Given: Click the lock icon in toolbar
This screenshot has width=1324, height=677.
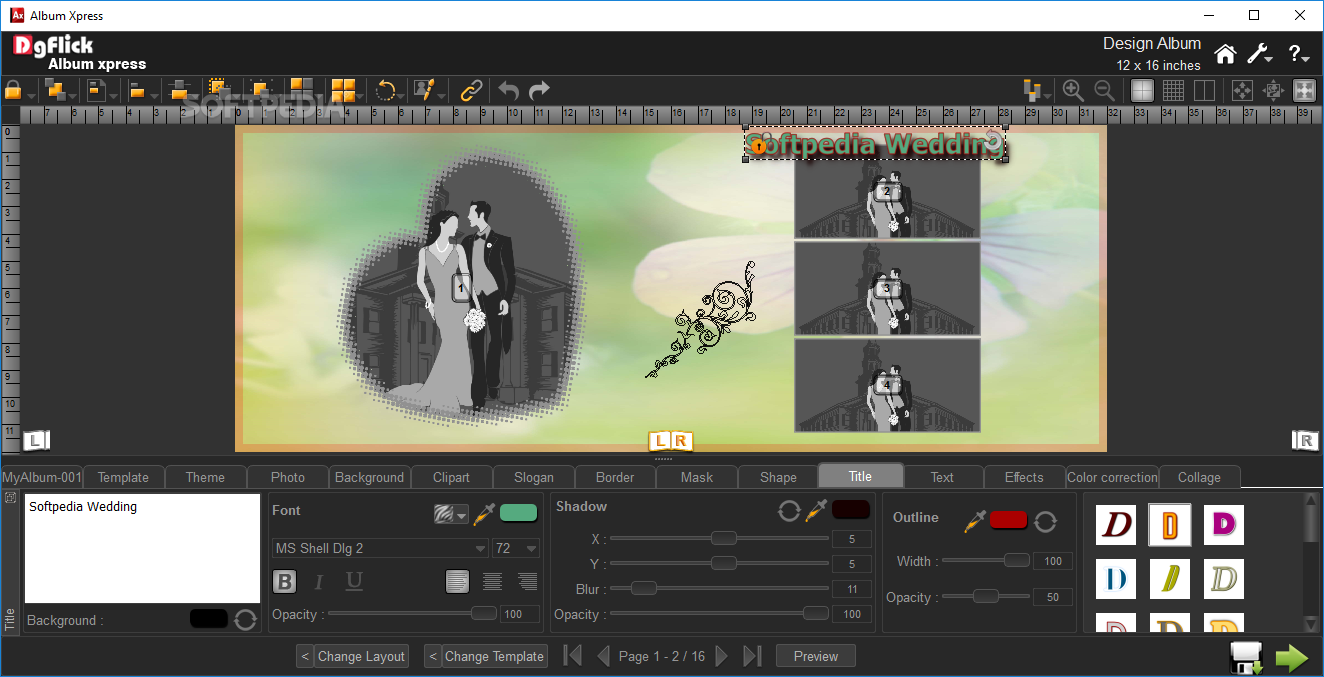Looking at the screenshot, I should [13, 90].
